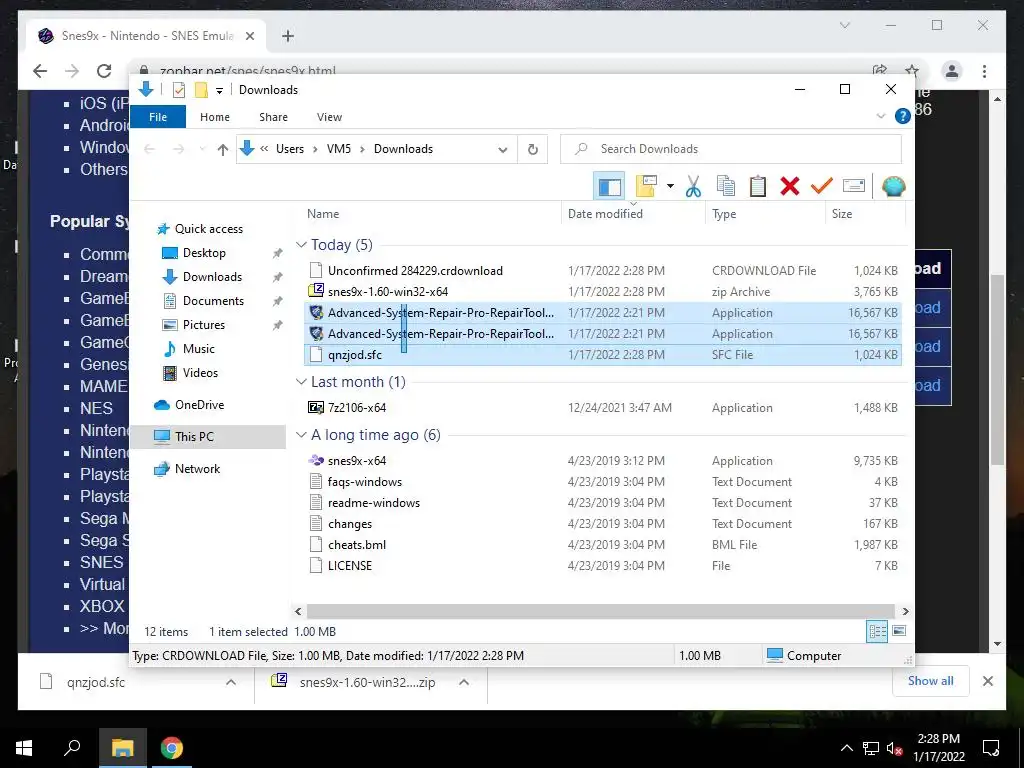Click the VM5 breadcrumb segment
The width and height of the screenshot is (1024, 768).
click(x=339, y=149)
